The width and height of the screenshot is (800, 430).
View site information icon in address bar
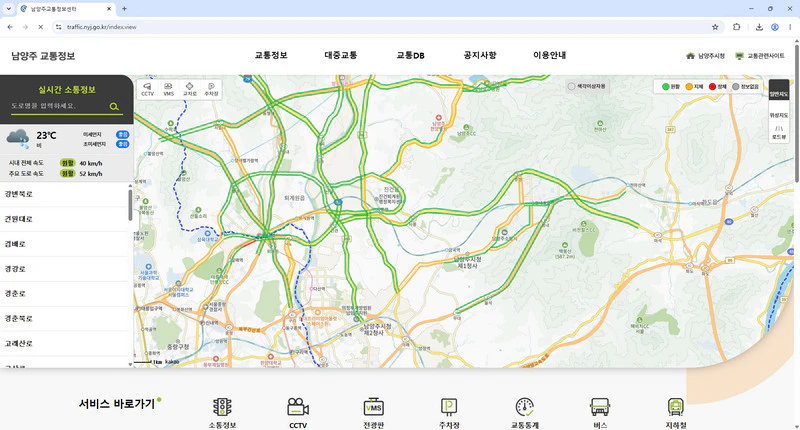(59, 27)
